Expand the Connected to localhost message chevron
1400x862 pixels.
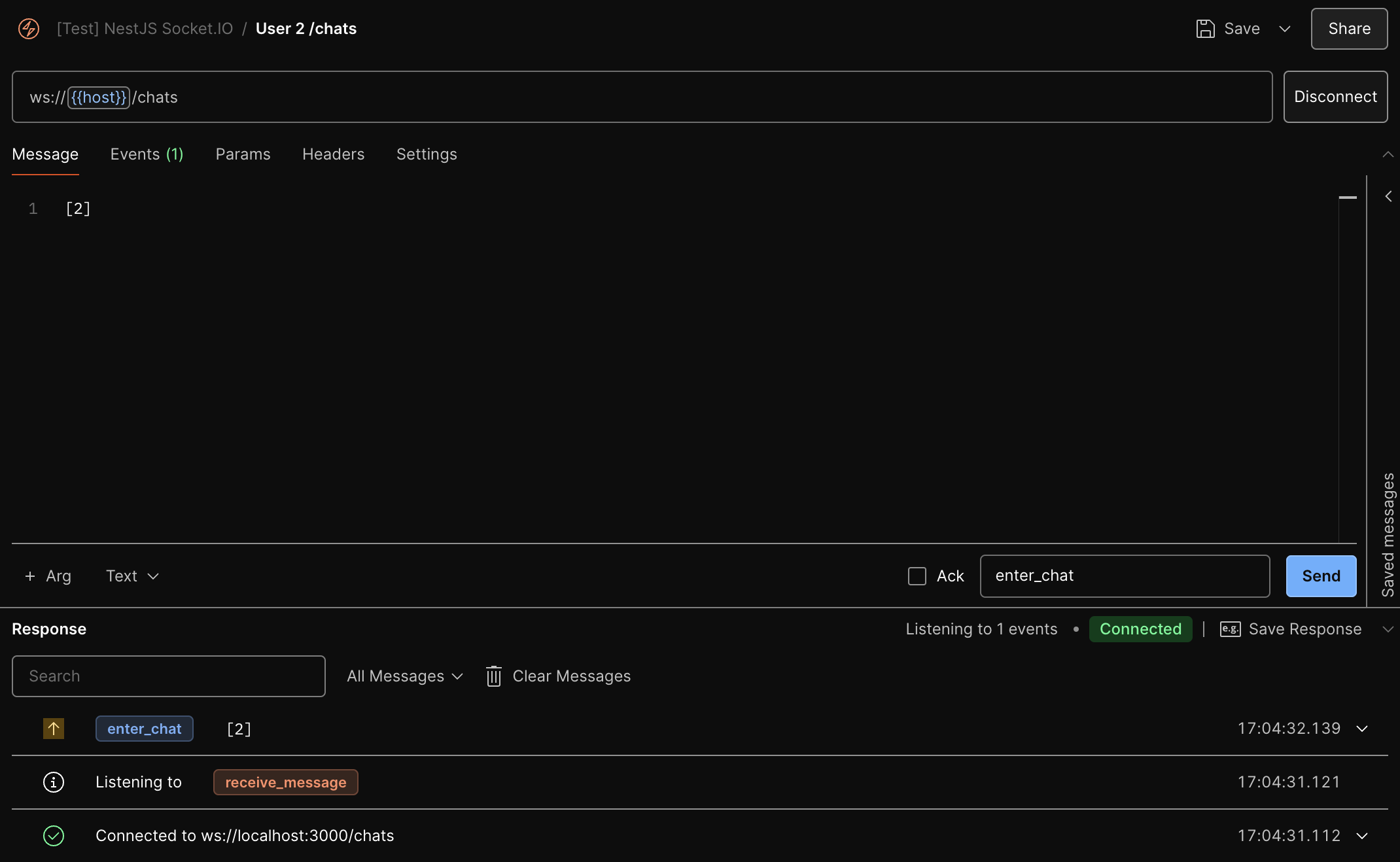coord(1362,836)
